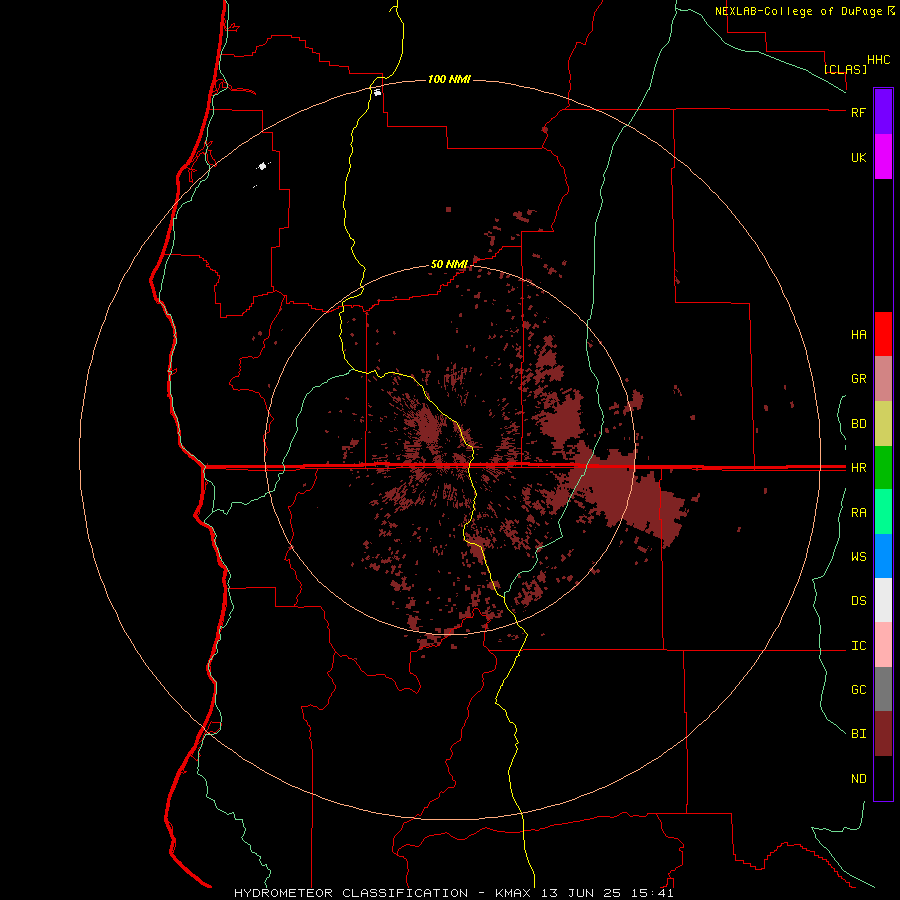The height and width of the screenshot is (900, 900).
Task: Click the [CLAS] units label
Action: point(845,69)
